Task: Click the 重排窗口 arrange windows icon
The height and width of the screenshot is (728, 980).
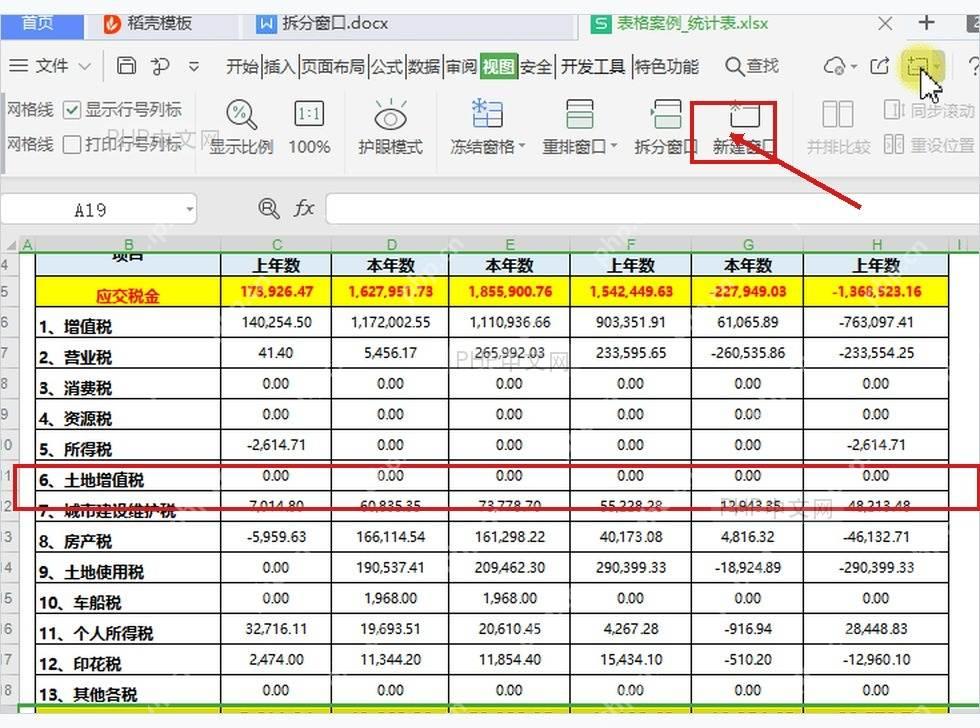Action: tap(579, 114)
